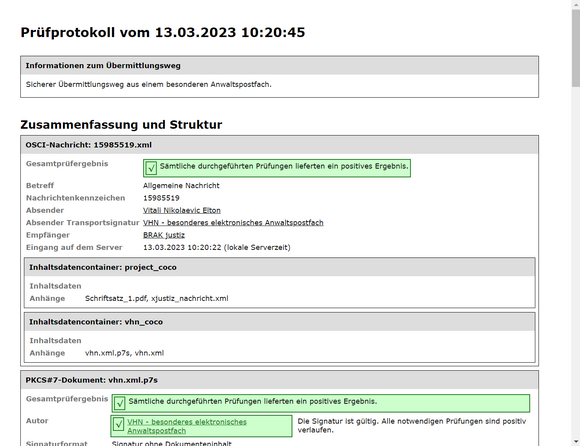Click the 'Nachrichtenkennzeichen' label
The image size is (580, 446).
coord(75,198)
